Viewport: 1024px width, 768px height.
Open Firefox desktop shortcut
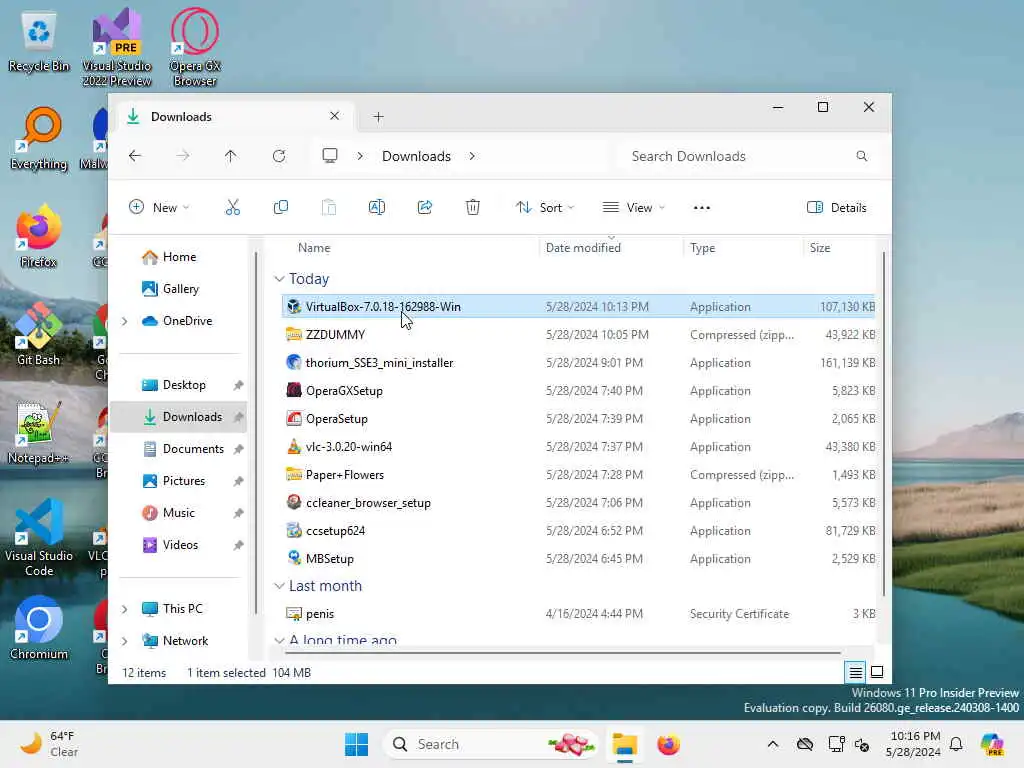(x=39, y=236)
